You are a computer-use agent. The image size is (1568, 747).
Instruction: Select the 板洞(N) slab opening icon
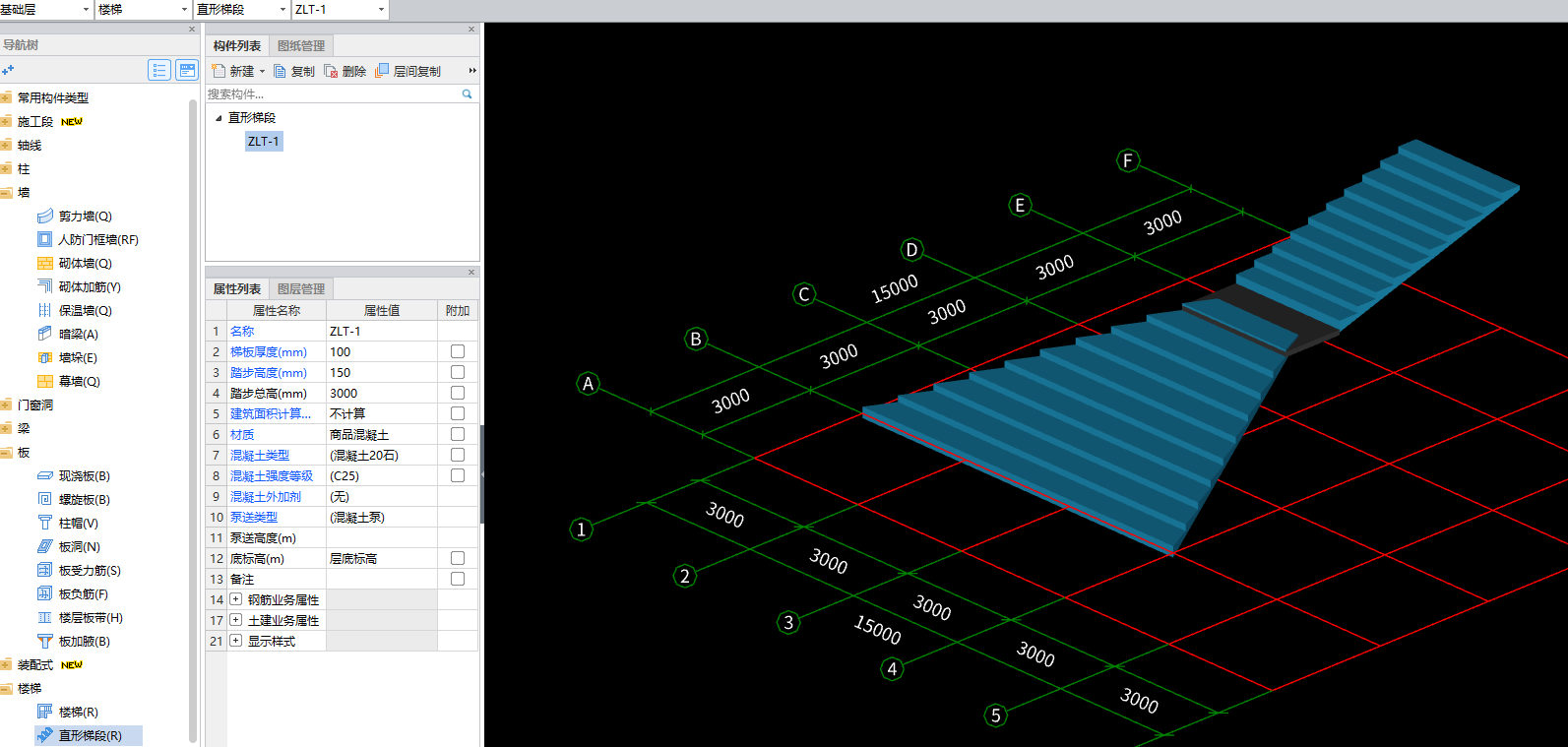click(x=44, y=546)
